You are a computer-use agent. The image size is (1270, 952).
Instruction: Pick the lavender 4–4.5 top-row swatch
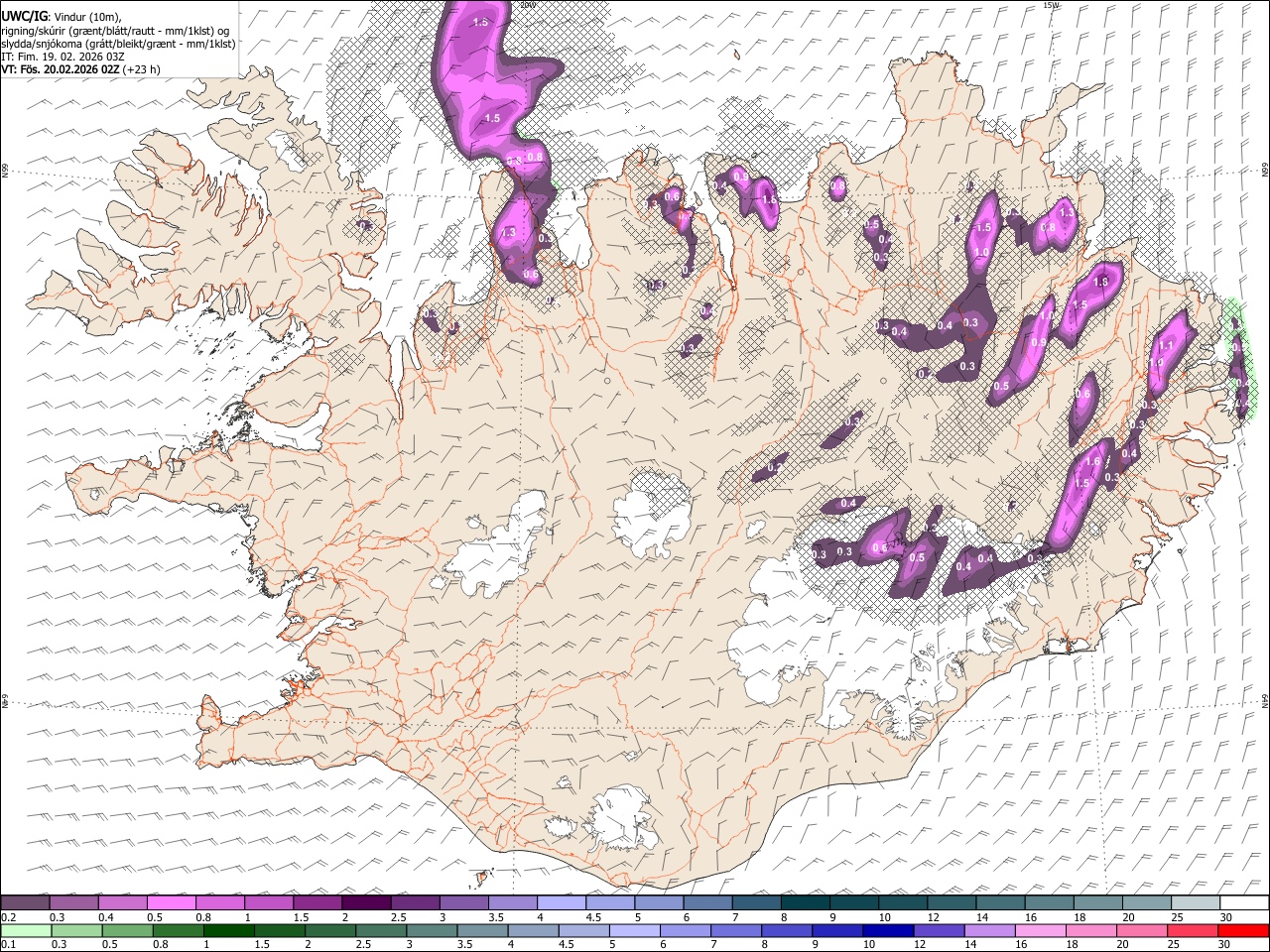(x=561, y=902)
